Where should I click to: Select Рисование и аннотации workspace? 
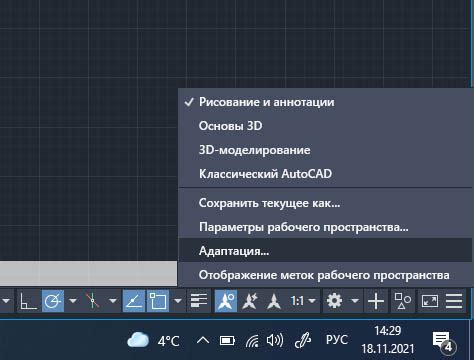coord(325,102)
